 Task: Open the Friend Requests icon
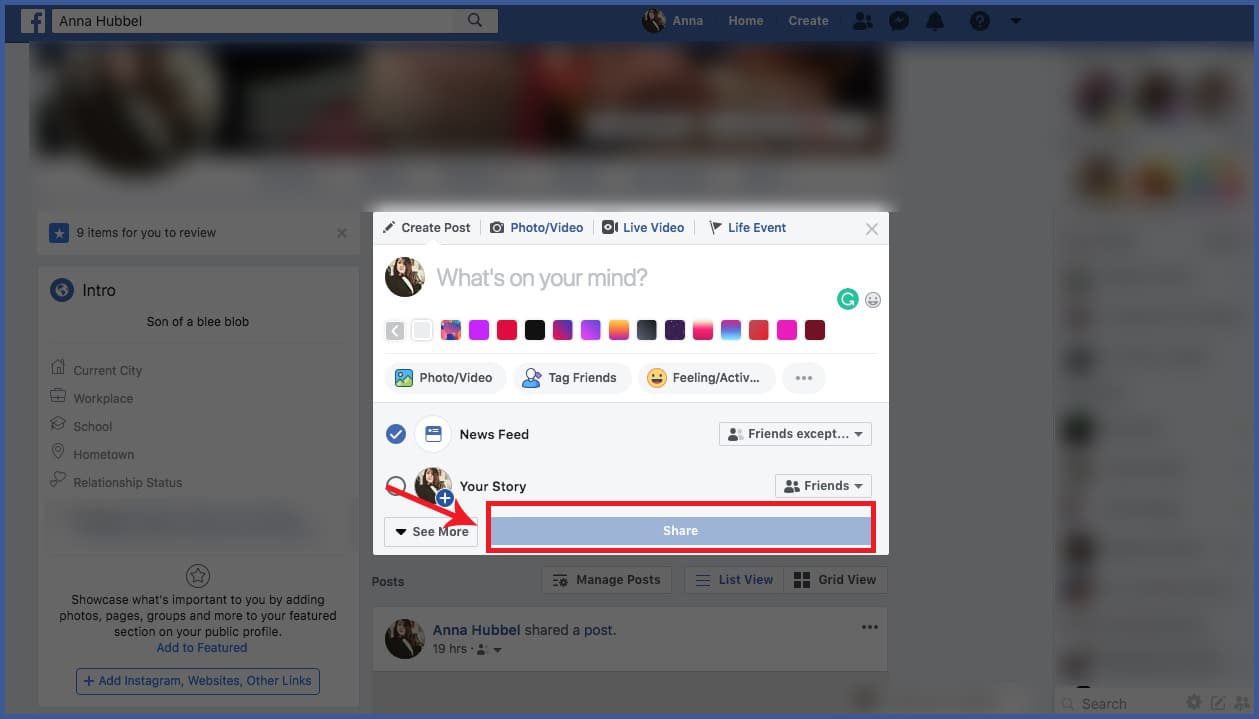[862, 21]
